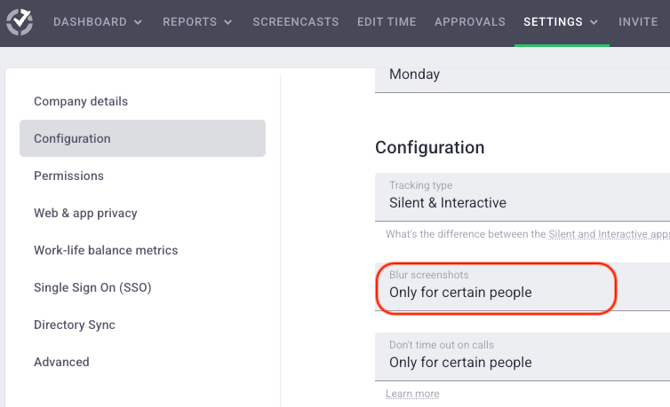Select the Configuration sidebar item
670x407 pixels.
tap(72, 139)
